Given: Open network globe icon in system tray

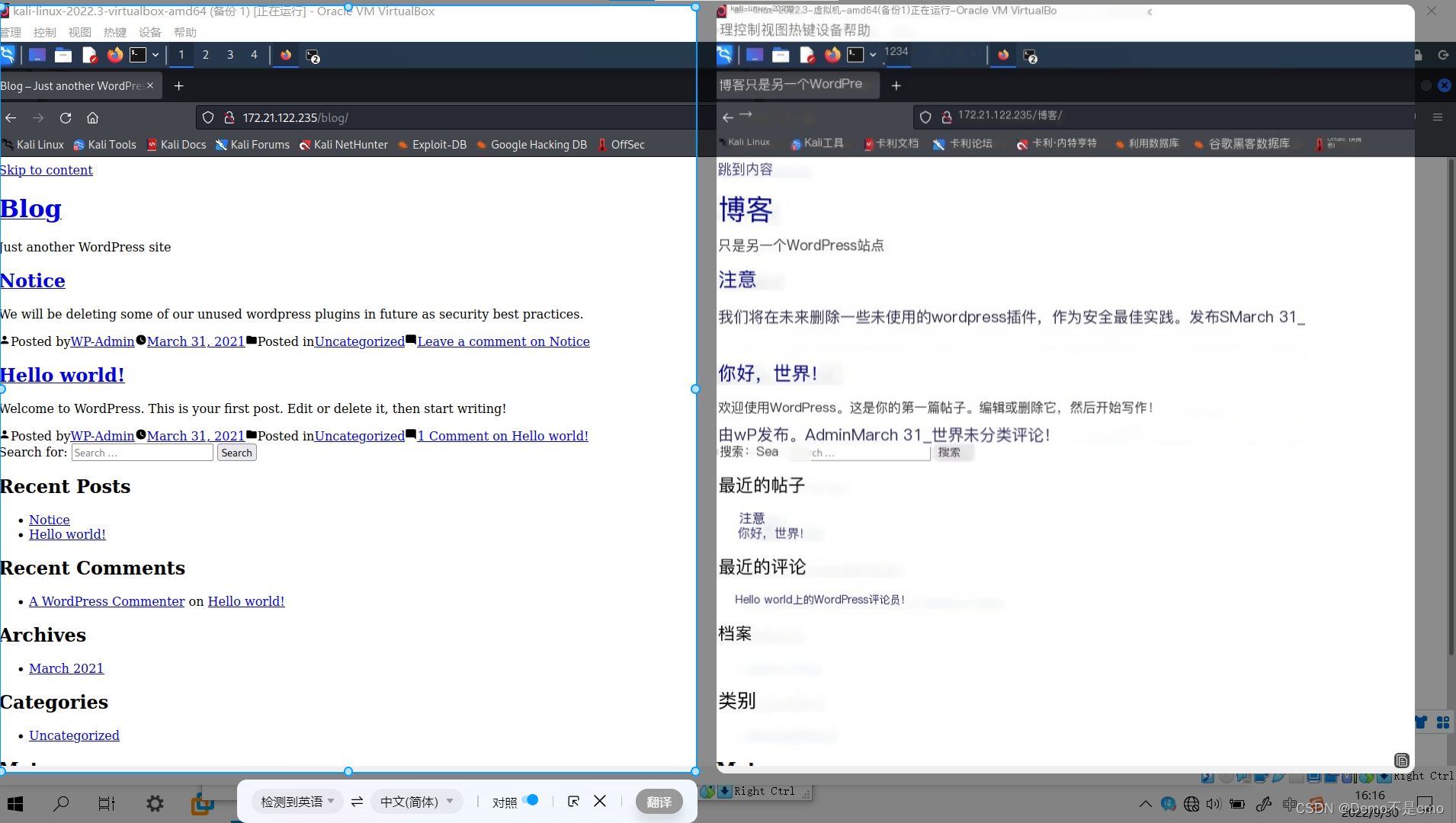Looking at the screenshot, I should 1191,804.
